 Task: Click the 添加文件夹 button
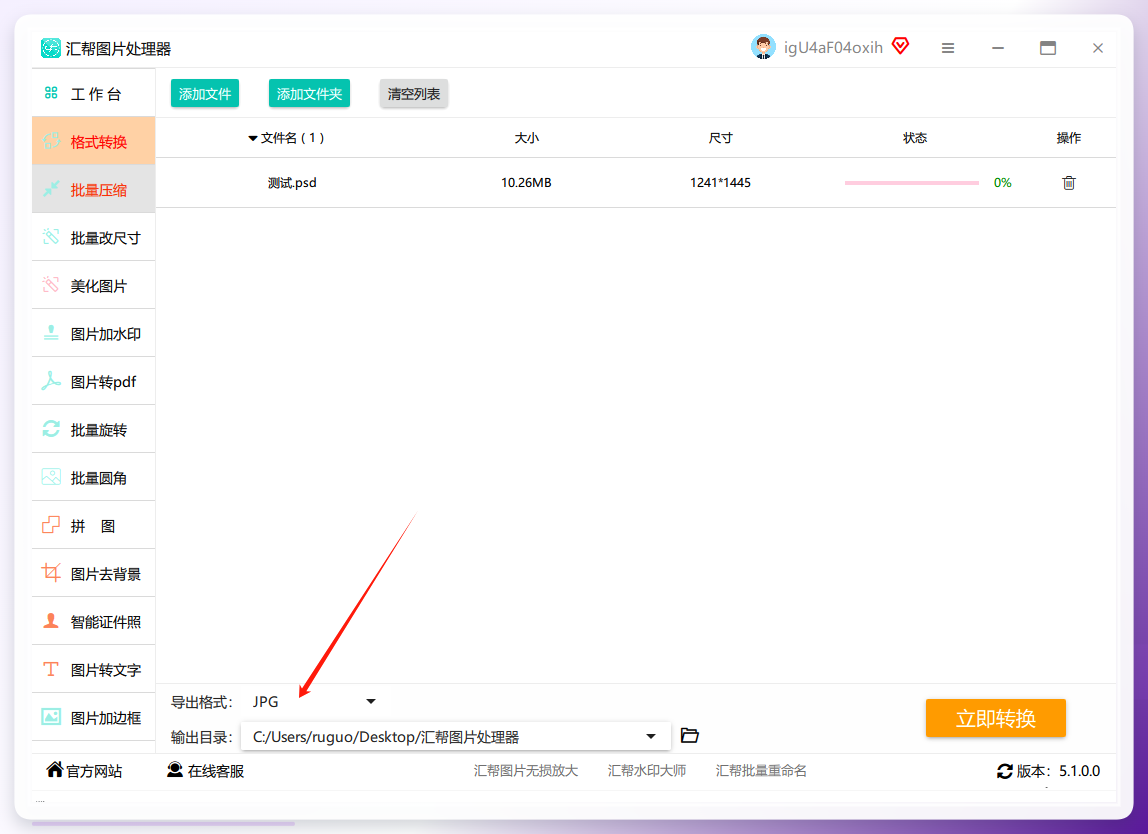(309, 94)
